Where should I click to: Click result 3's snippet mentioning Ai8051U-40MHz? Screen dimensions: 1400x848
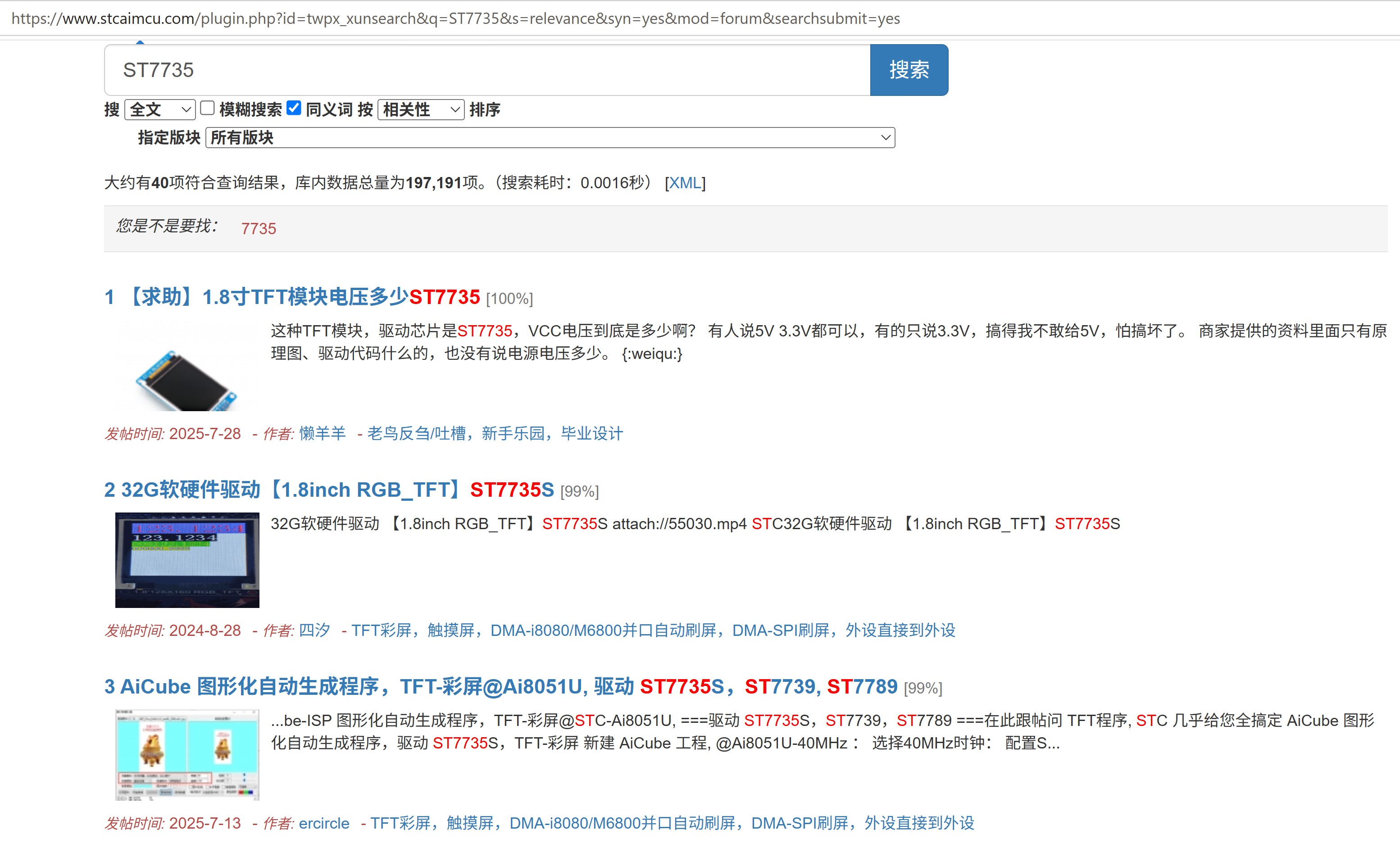(x=822, y=731)
